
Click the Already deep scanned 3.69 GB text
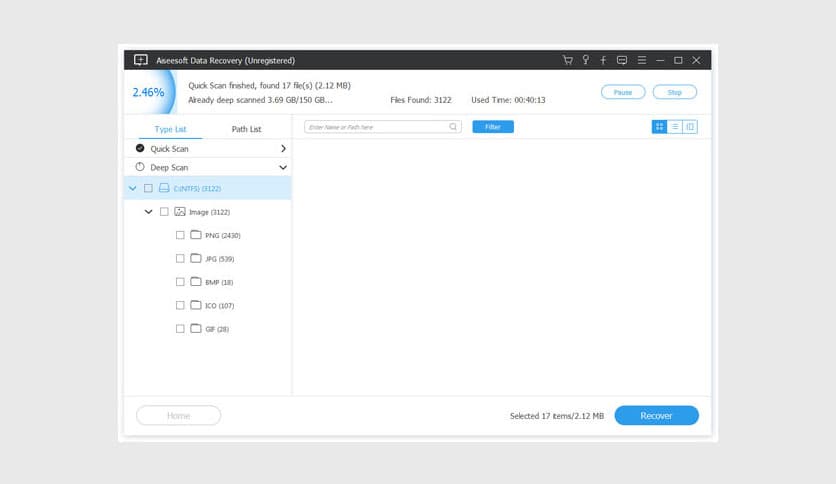[x=260, y=100]
